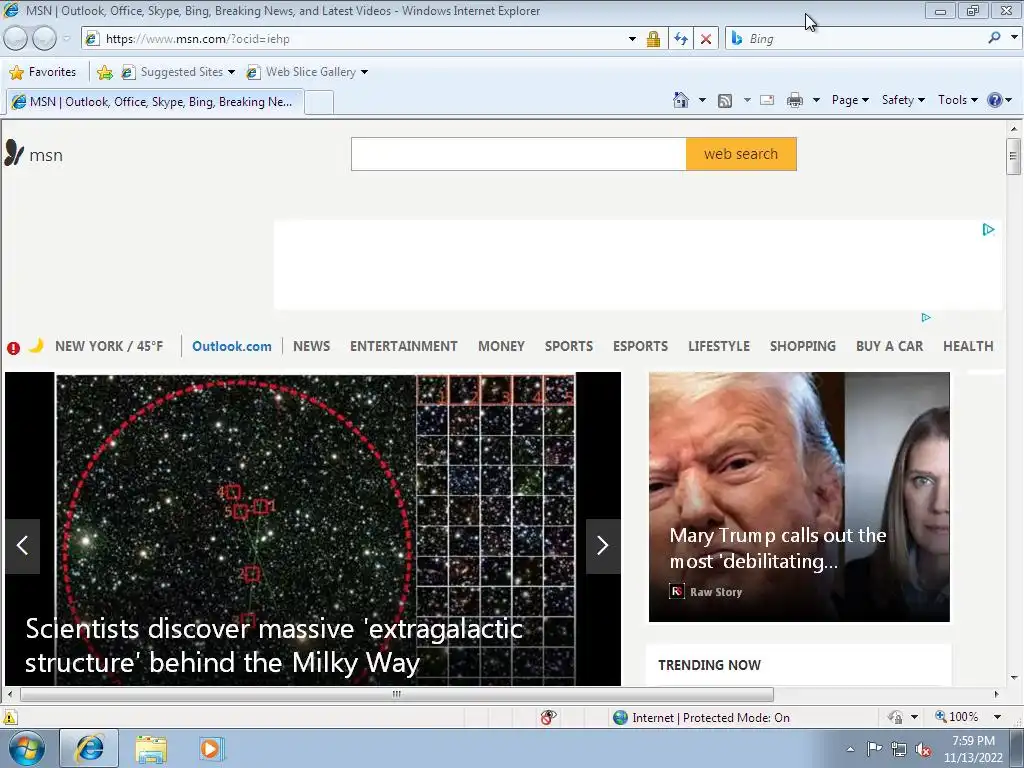Select the MSN browser tab
Screen dimensions: 1024x768
click(155, 102)
